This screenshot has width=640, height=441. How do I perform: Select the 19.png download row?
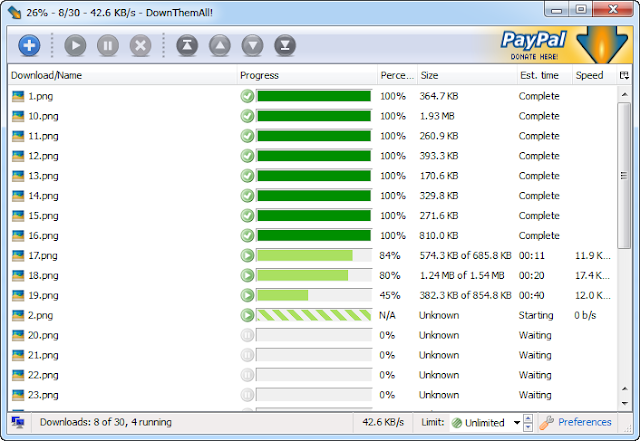click(x=311, y=295)
